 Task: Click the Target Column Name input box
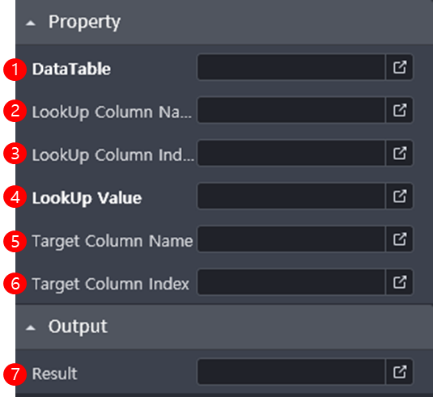[x=291, y=239]
